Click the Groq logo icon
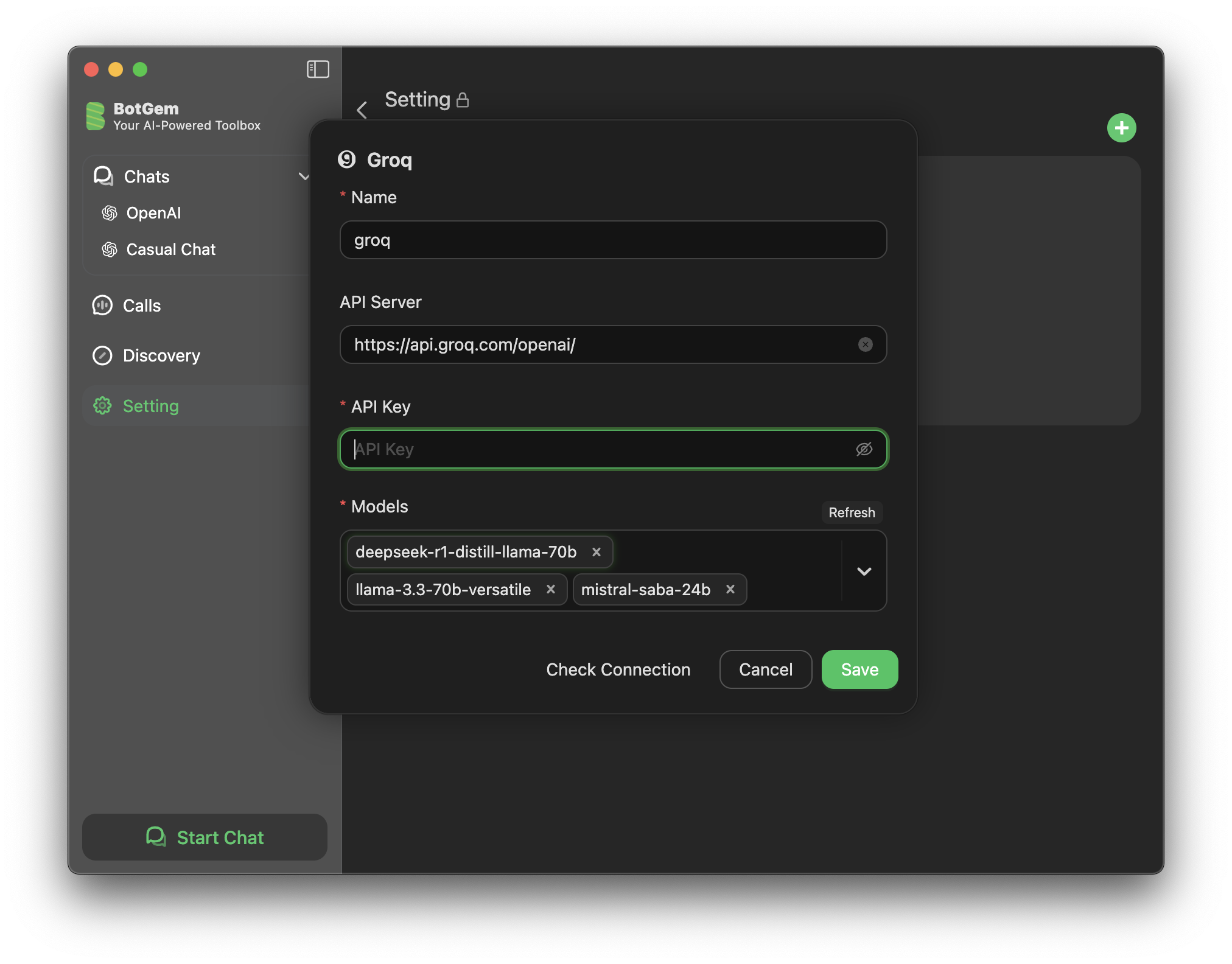Screen dimensions: 1232x964 [x=347, y=159]
